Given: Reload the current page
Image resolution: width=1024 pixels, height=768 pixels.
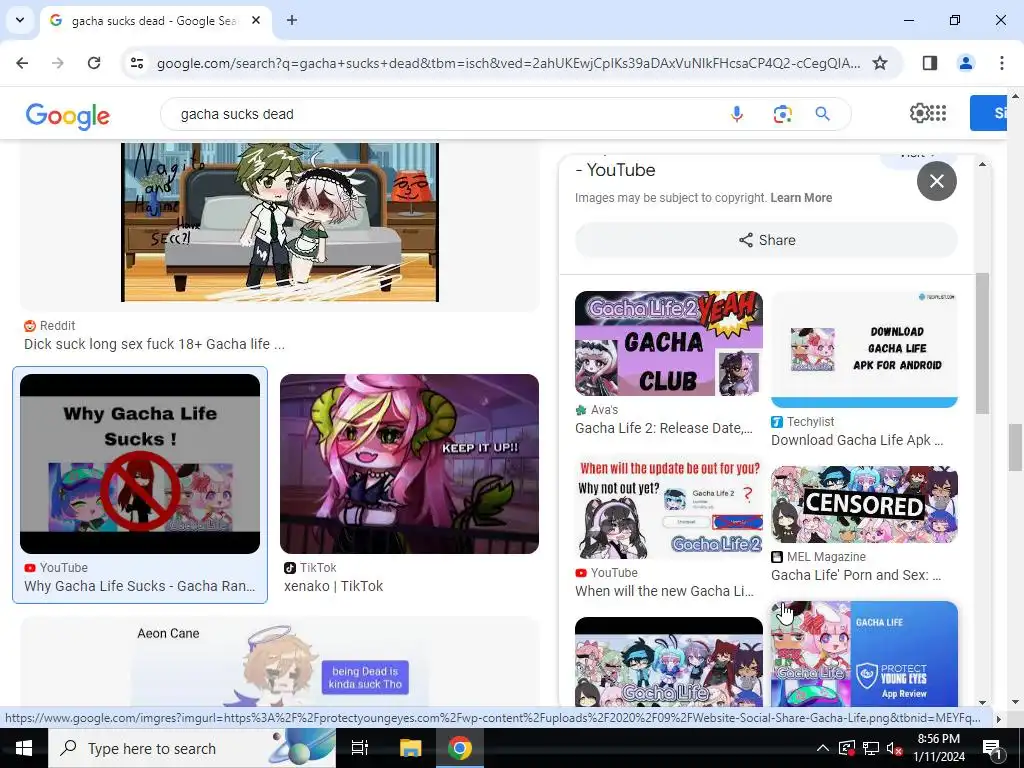Looking at the screenshot, I should click(94, 63).
